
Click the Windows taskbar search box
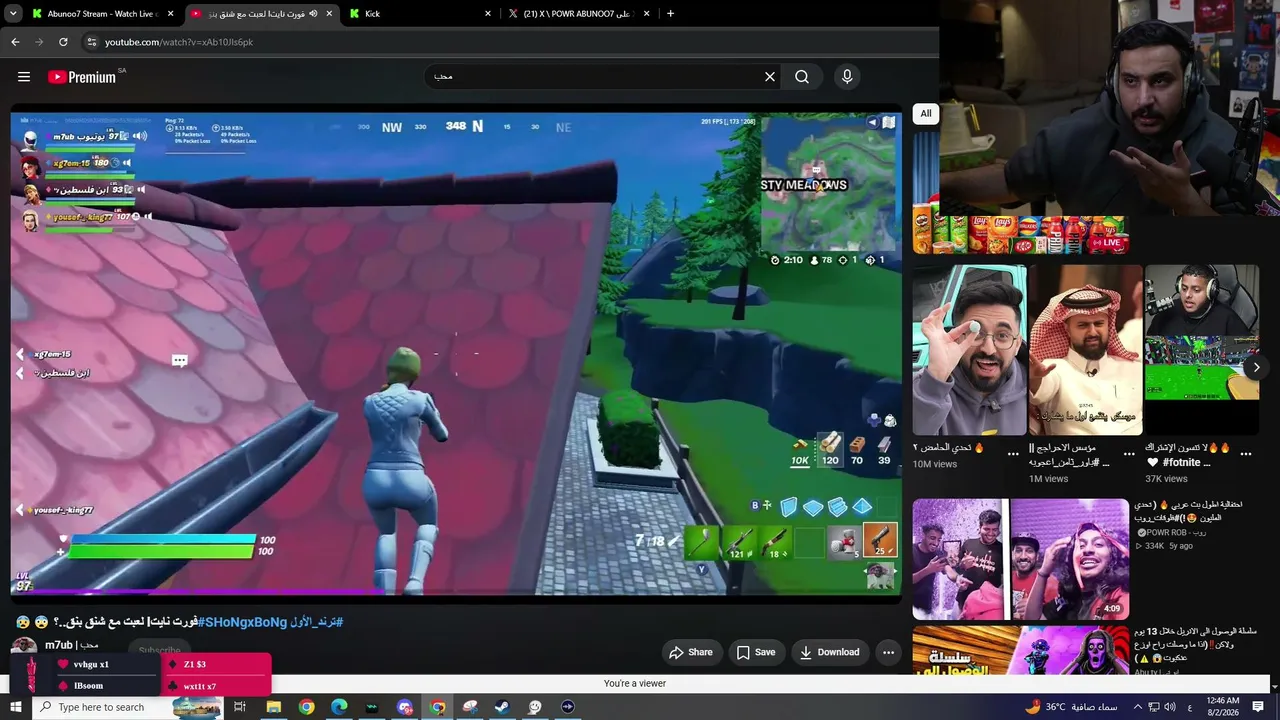(x=130, y=707)
